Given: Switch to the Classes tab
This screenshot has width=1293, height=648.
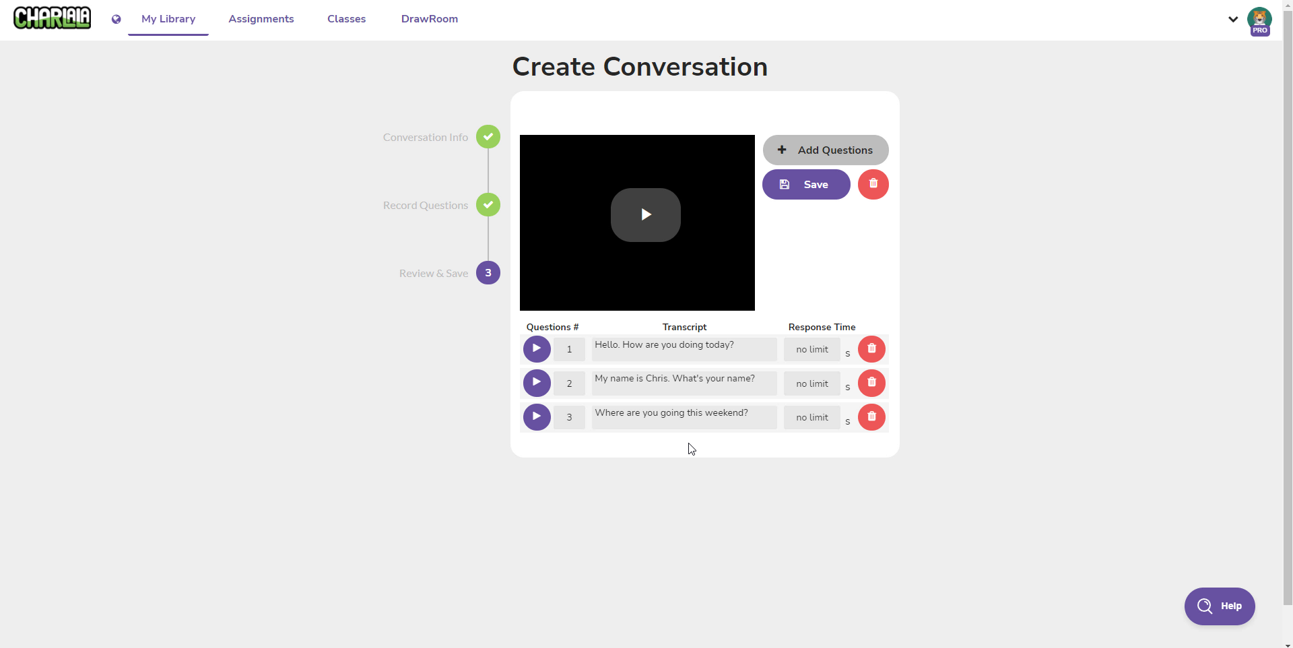Looking at the screenshot, I should coord(346,19).
